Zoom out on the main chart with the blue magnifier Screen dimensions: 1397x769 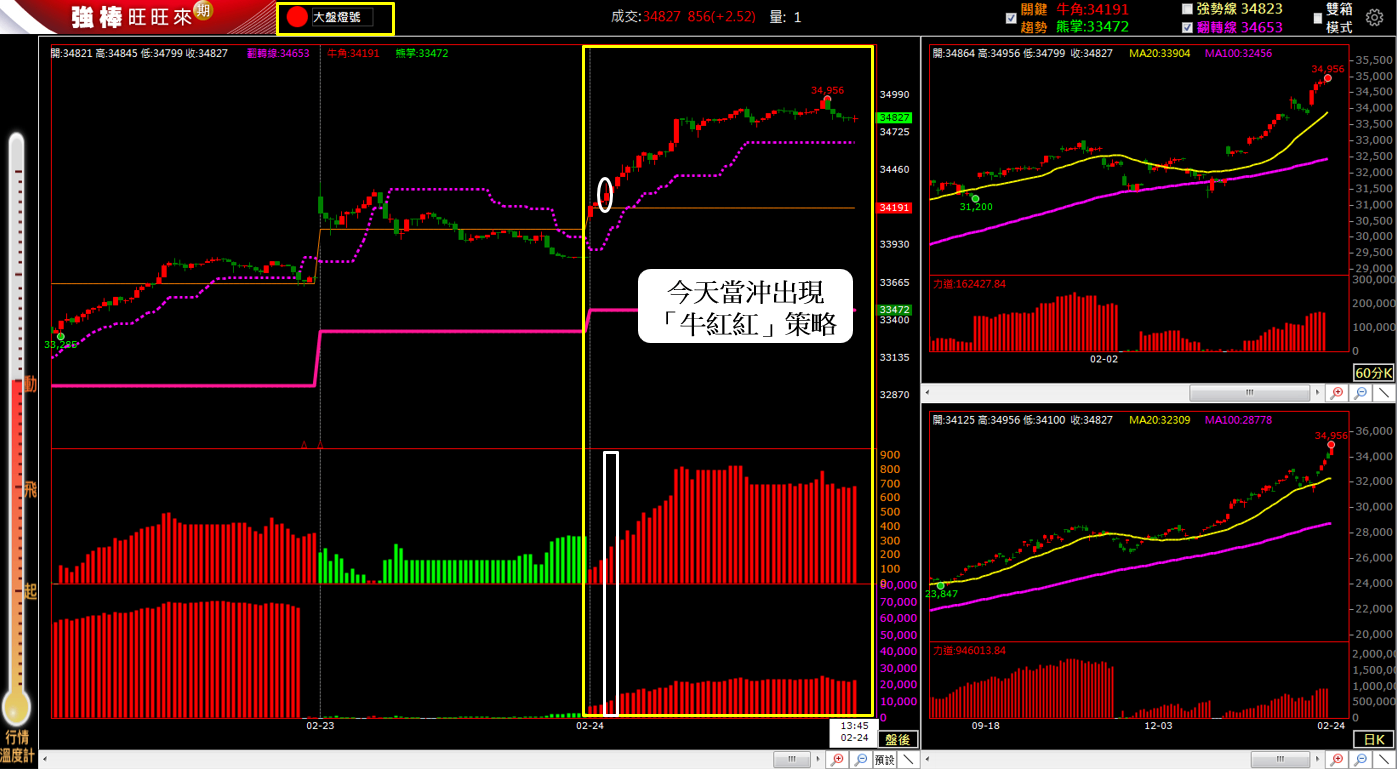click(x=861, y=760)
